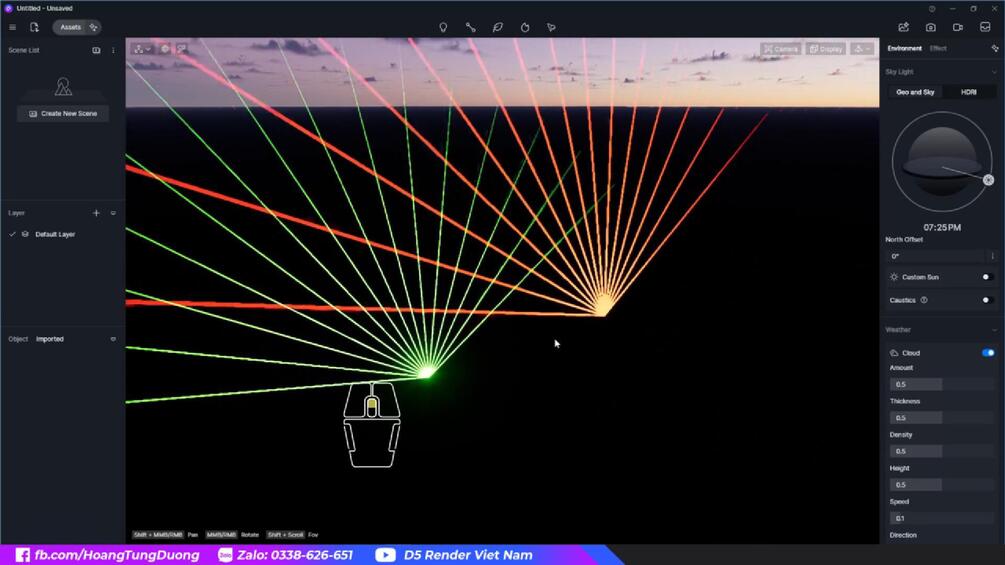Screen dimensions: 1005x565
Task: Click the Caustics info icon
Action: (x=924, y=300)
